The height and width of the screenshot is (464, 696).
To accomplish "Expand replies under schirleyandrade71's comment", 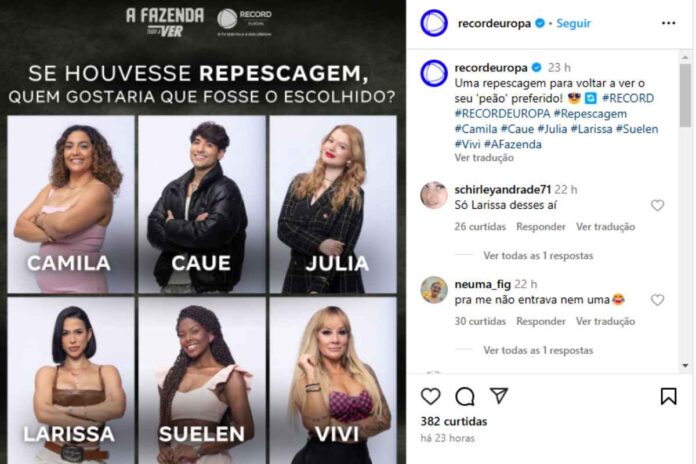I will point(538,255).
